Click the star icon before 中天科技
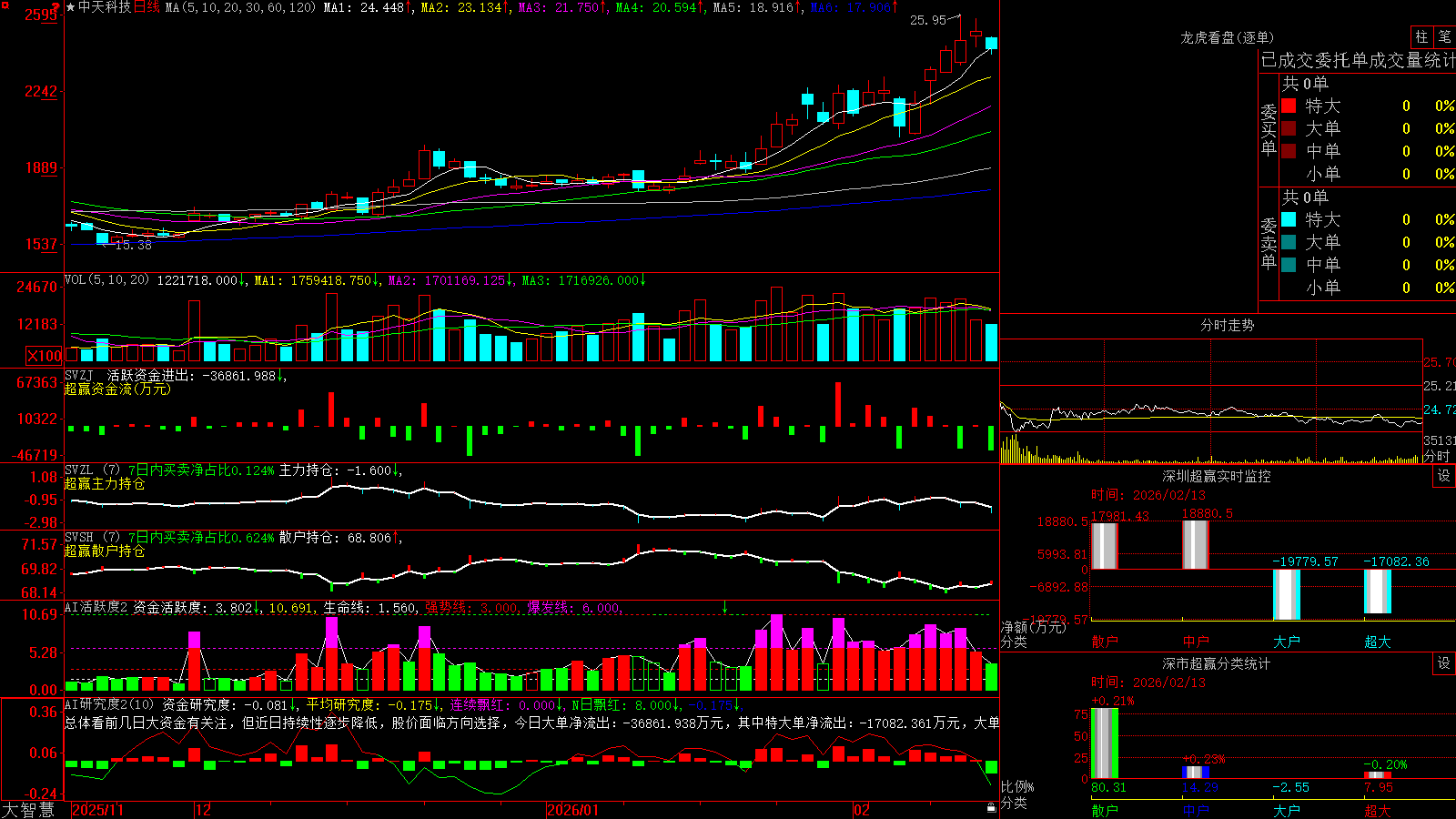 (71, 7)
